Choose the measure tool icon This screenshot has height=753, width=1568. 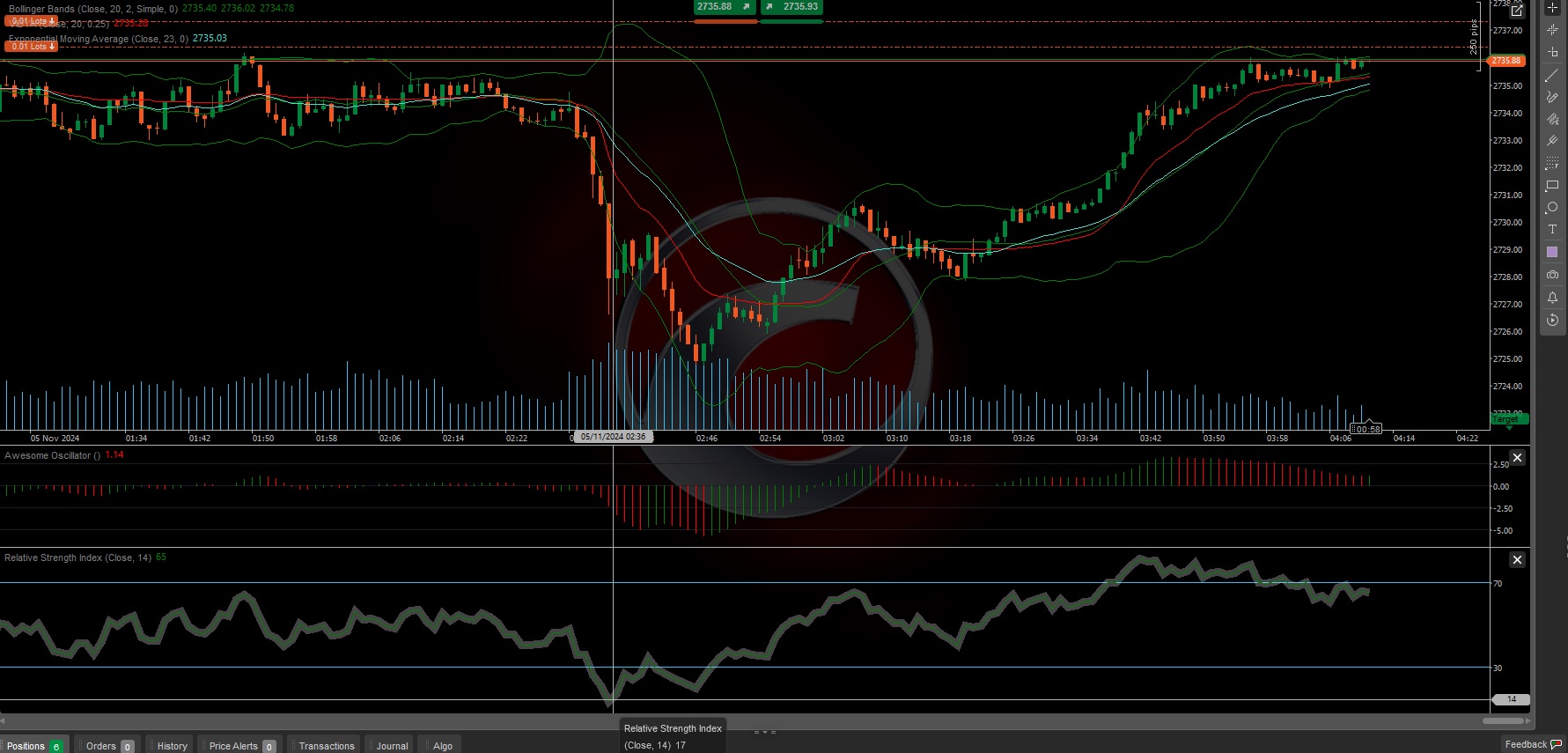pyautogui.click(x=1552, y=53)
